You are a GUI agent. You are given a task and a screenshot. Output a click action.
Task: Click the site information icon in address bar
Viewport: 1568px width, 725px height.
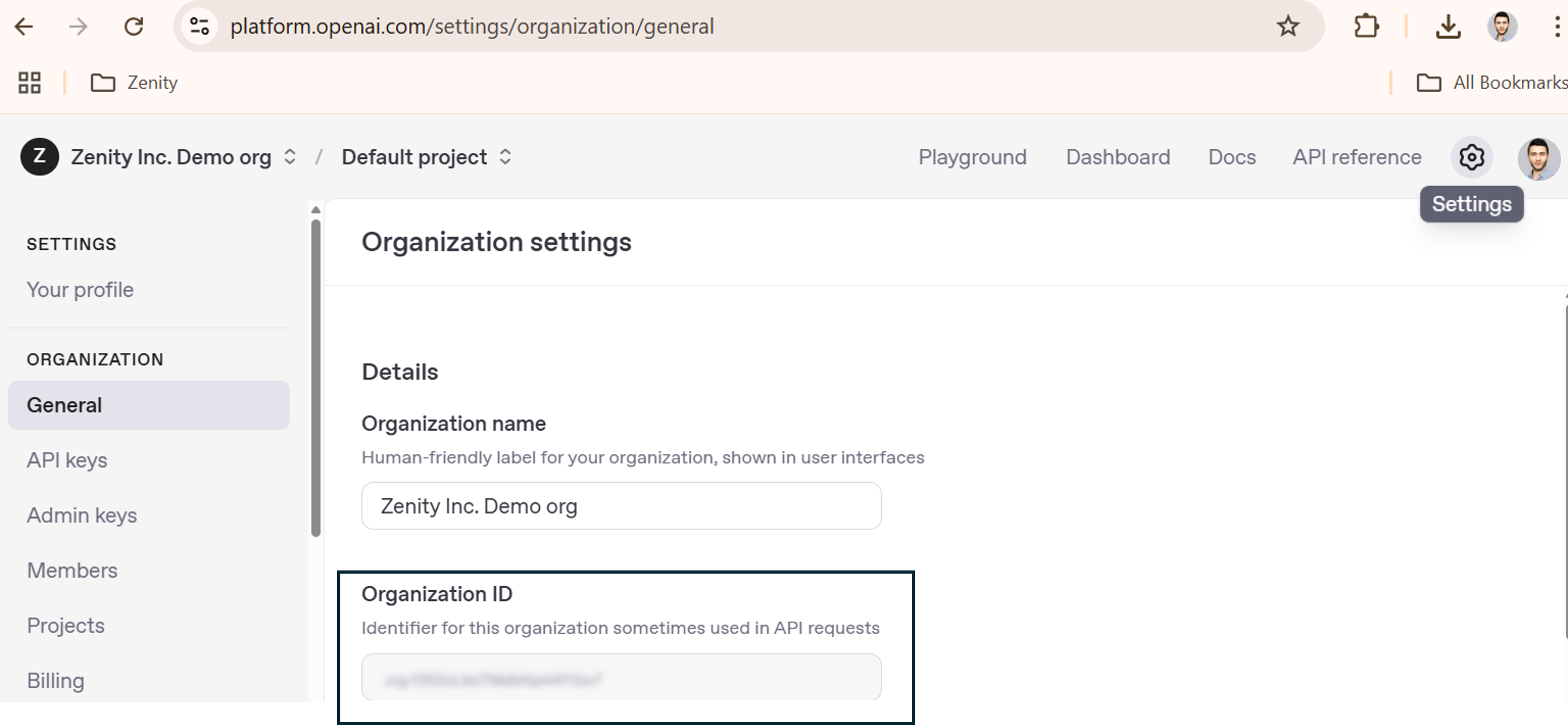click(x=199, y=26)
